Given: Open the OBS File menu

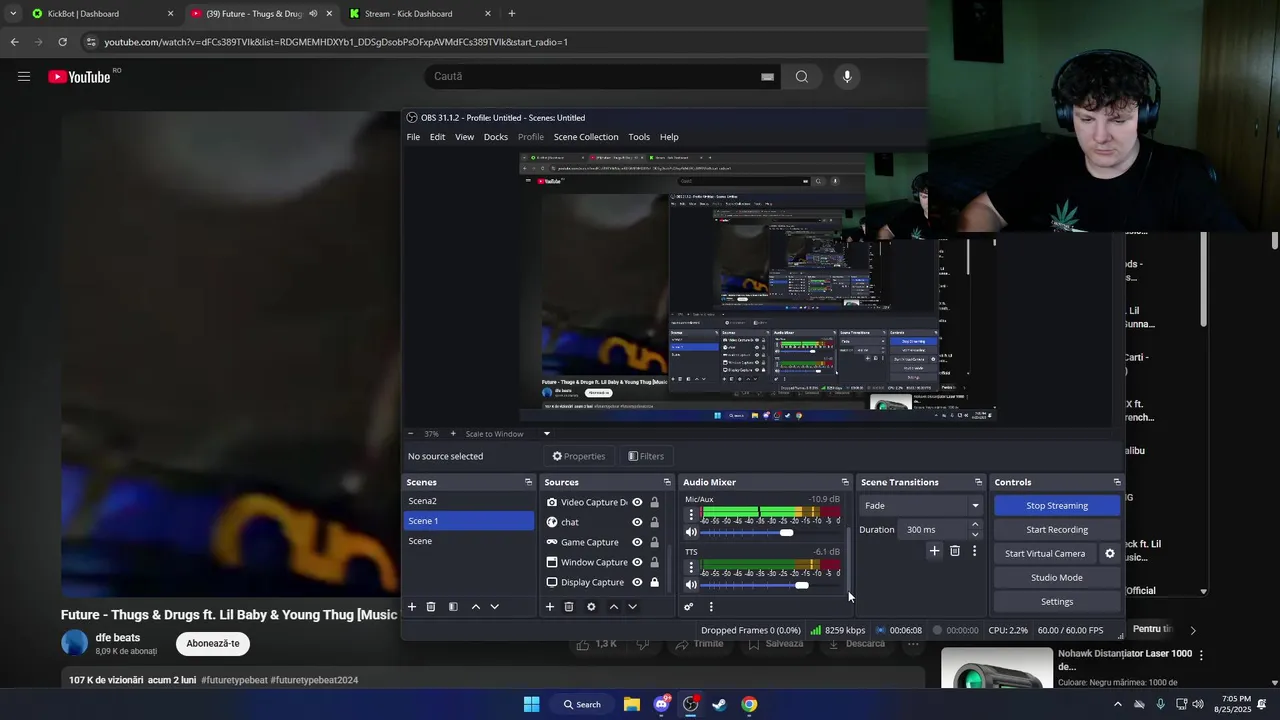Looking at the screenshot, I should tap(413, 137).
